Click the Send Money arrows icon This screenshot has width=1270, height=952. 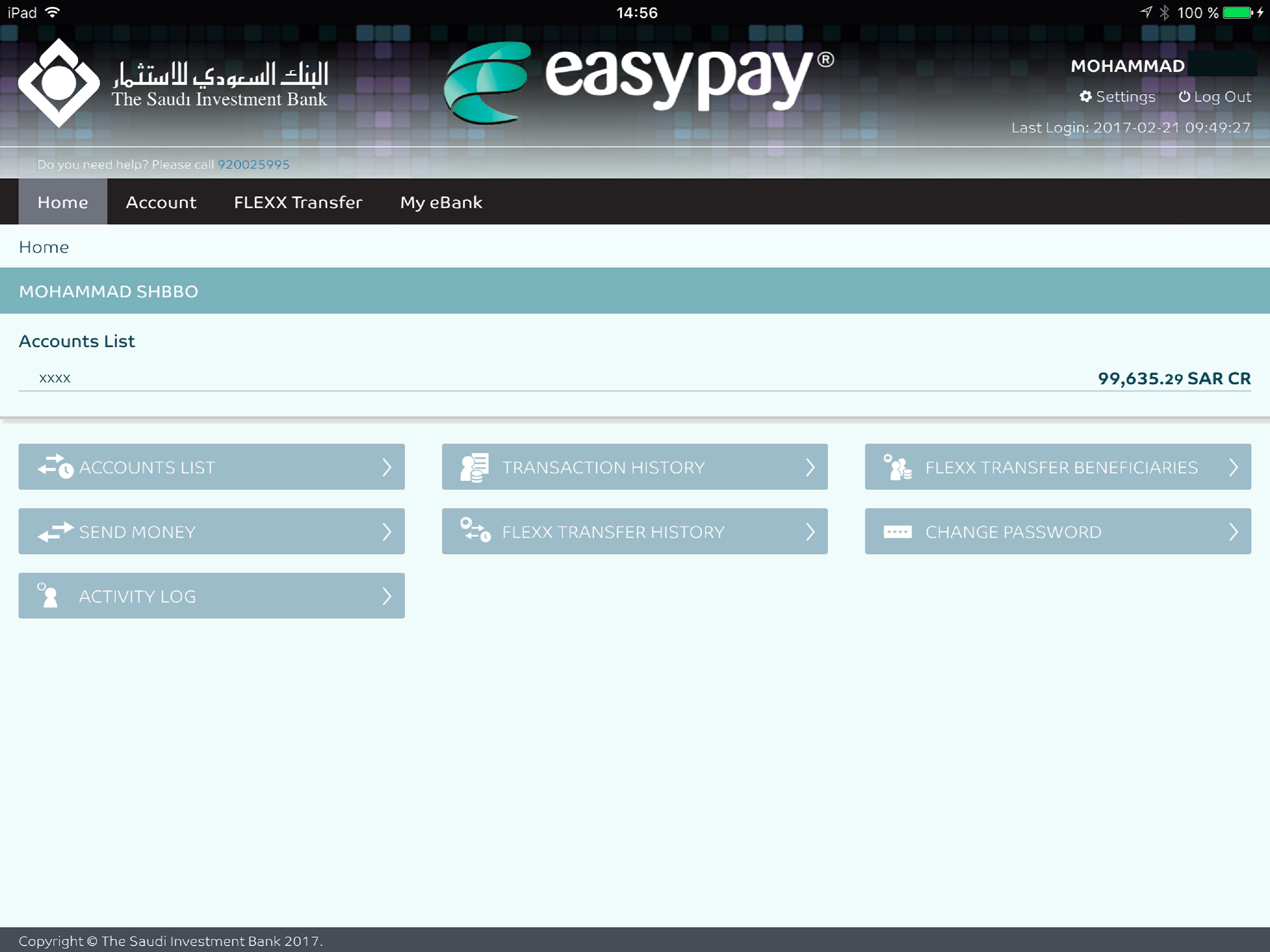pos(55,531)
